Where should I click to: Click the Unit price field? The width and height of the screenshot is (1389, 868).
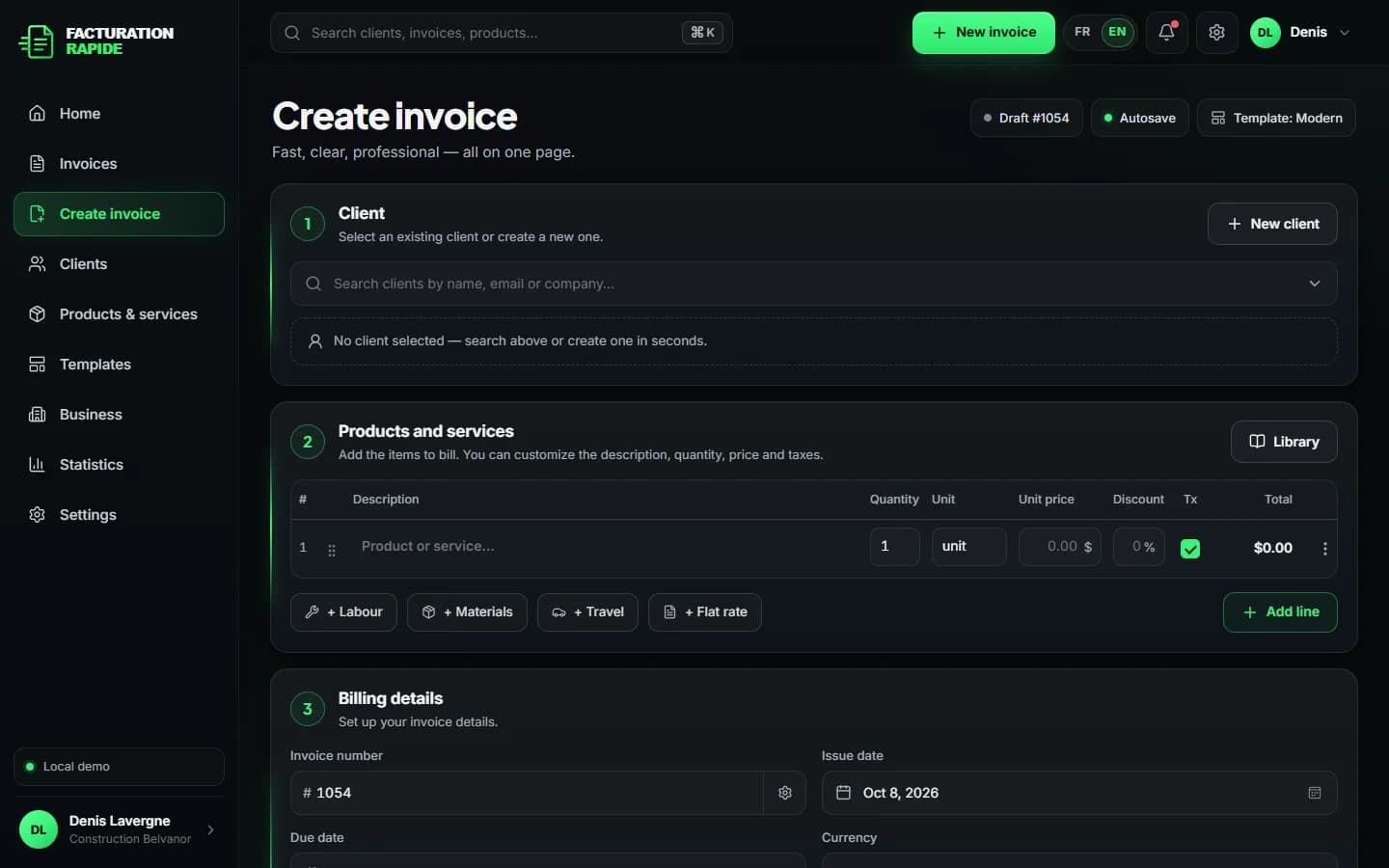click(1059, 547)
